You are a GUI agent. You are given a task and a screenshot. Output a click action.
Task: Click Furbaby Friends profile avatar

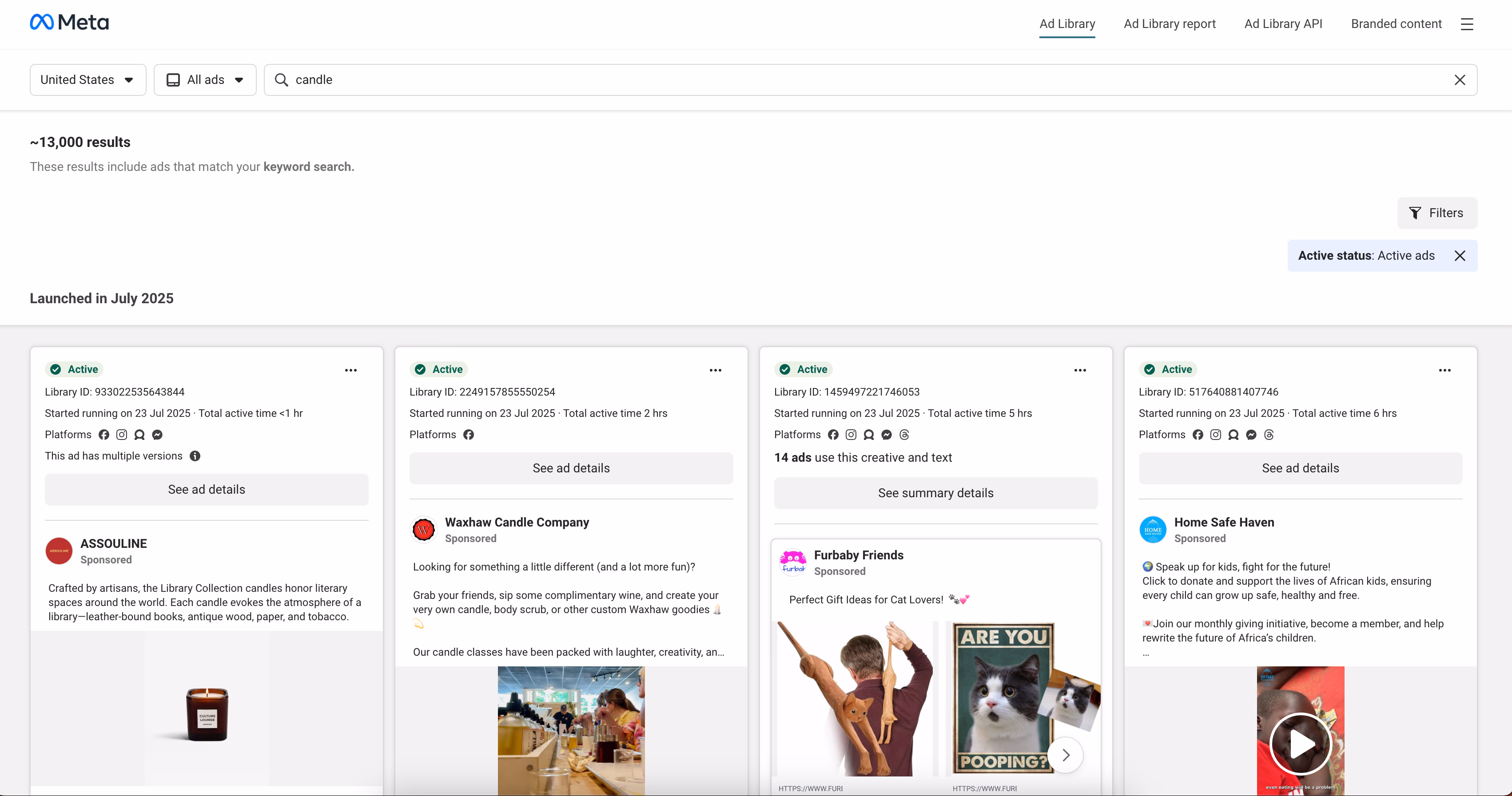coord(793,562)
